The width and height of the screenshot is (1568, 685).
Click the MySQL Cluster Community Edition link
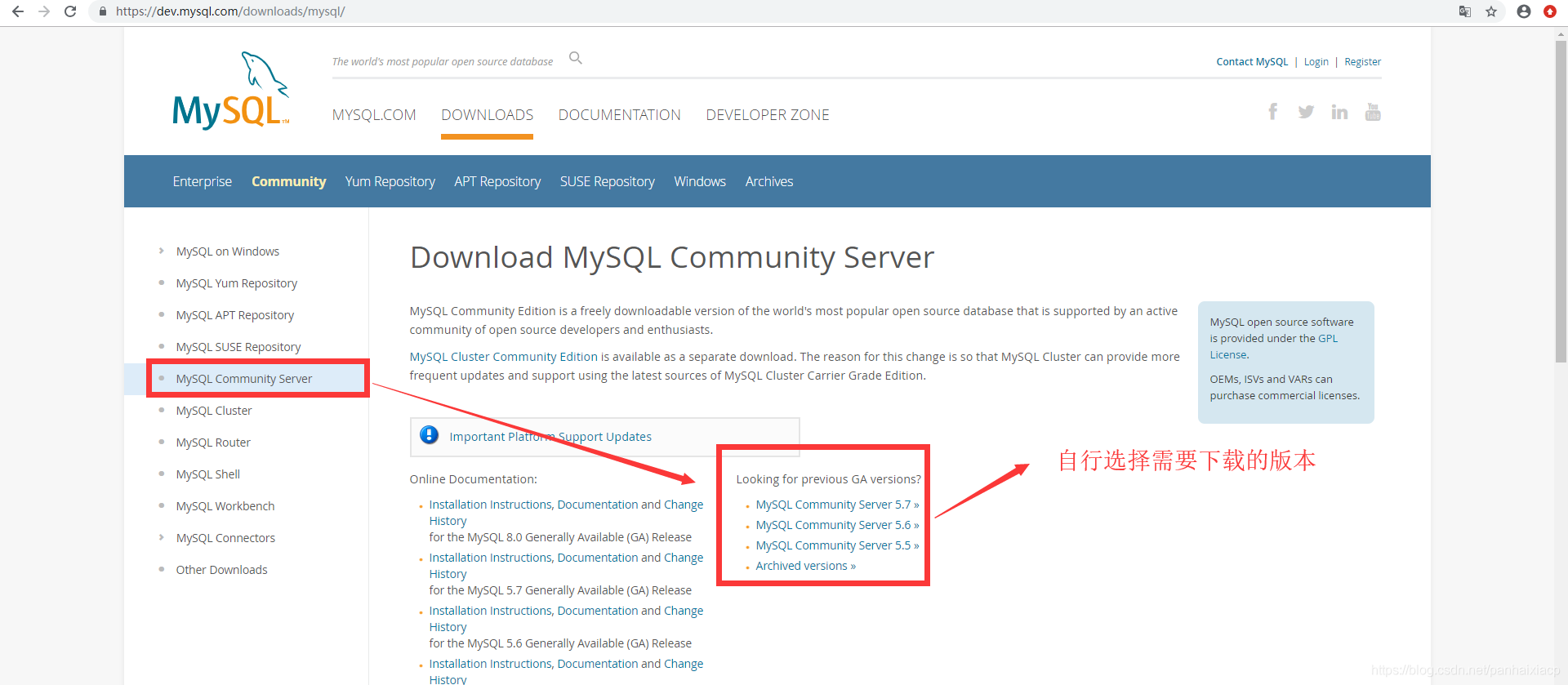(x=503, y=357)
